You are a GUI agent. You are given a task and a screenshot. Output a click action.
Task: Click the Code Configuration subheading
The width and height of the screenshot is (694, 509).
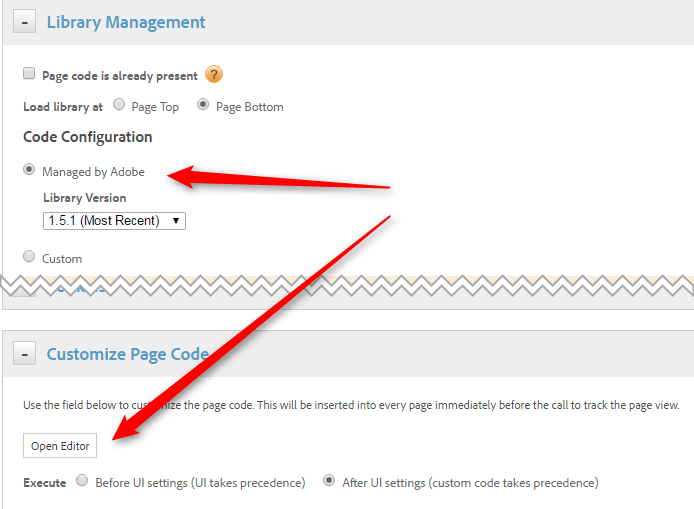coord(88,137)
